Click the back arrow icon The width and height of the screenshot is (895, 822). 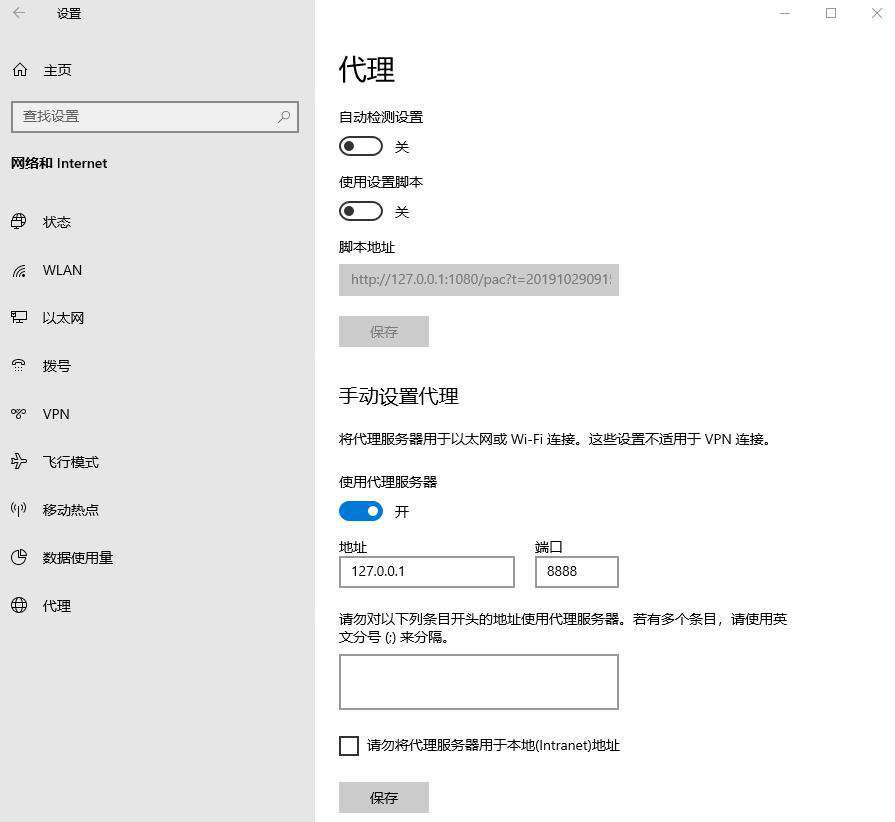tap(19, 13)
